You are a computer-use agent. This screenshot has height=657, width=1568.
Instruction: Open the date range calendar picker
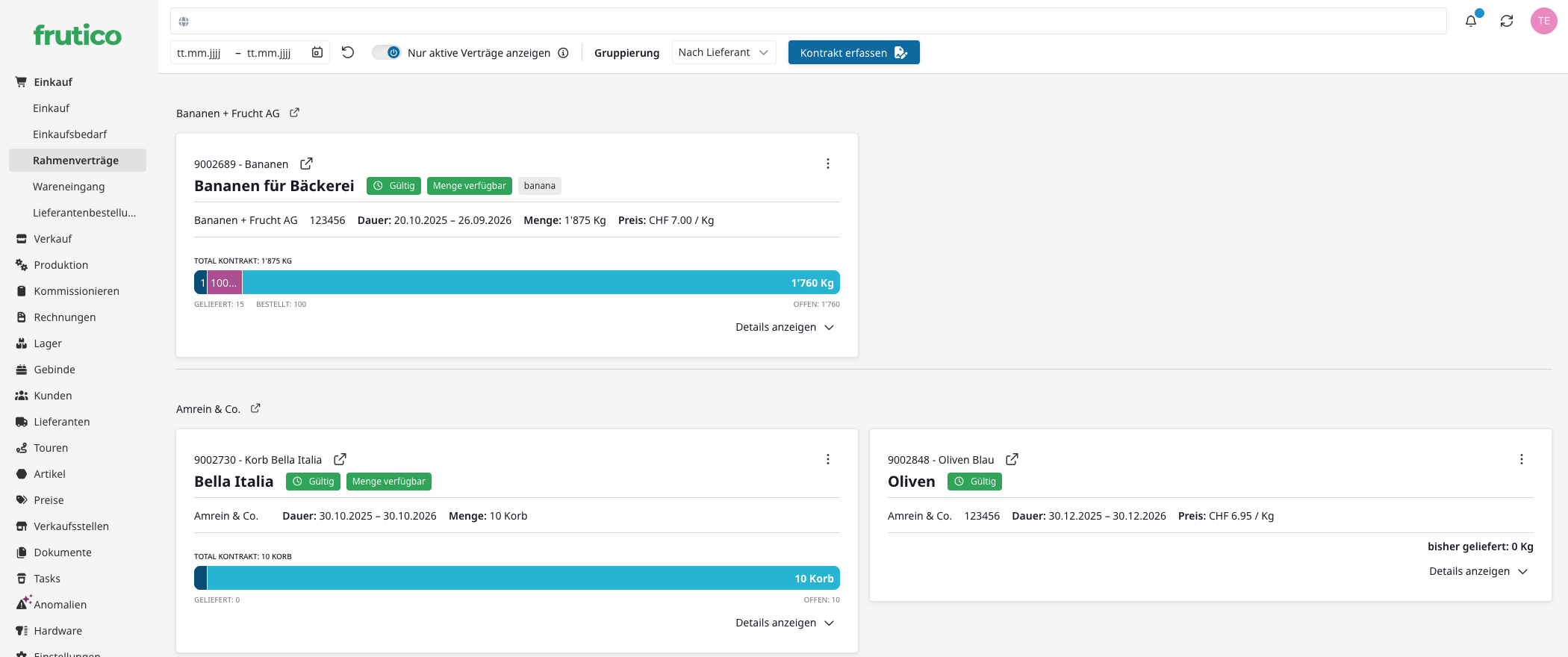click(317, 52)
